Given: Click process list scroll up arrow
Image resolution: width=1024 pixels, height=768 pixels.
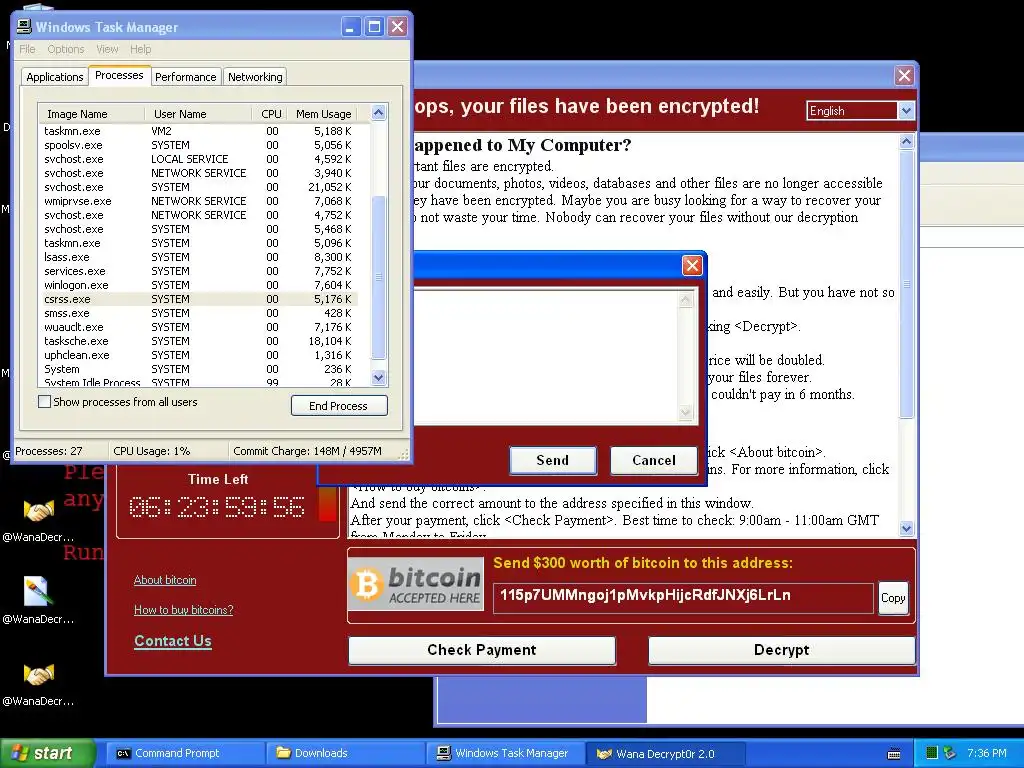Looking at the screenshot, I should 378,112.
